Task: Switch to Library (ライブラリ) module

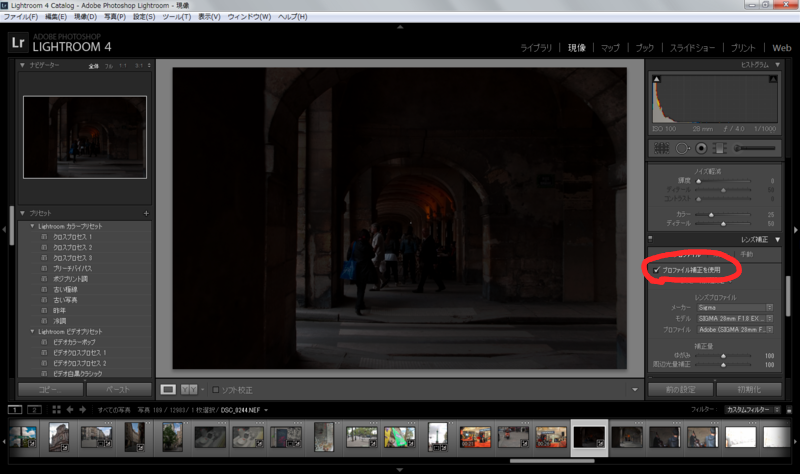Action: [x=536, y=48]
